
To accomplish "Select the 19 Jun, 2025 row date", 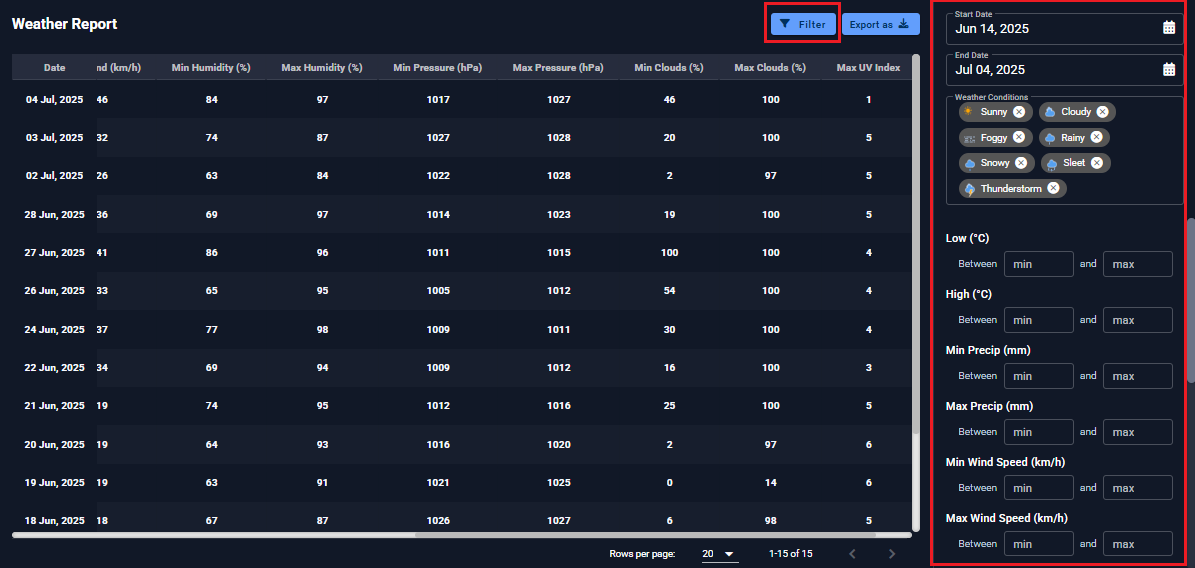I will 55,483.
